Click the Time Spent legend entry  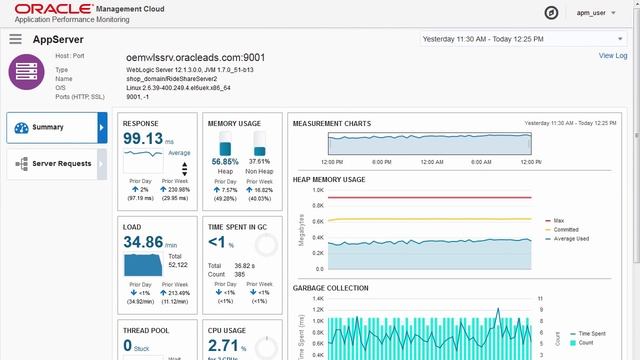click(x=588, y=333)
